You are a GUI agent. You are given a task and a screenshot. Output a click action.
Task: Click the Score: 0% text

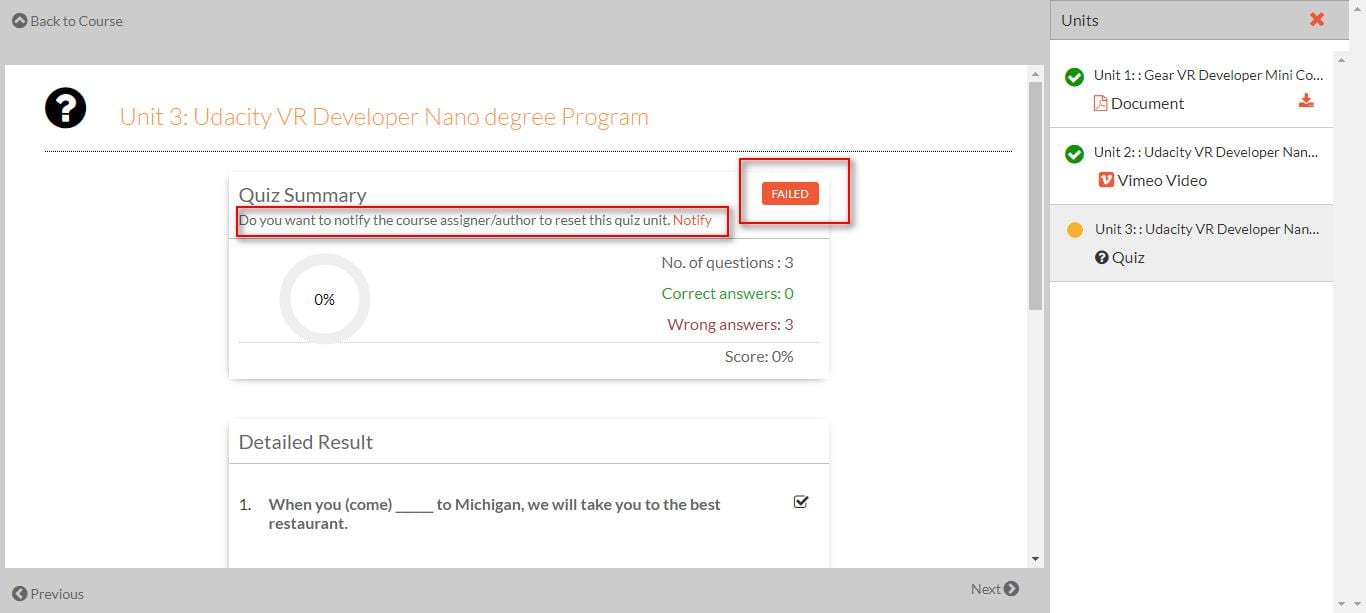(759, 356)
